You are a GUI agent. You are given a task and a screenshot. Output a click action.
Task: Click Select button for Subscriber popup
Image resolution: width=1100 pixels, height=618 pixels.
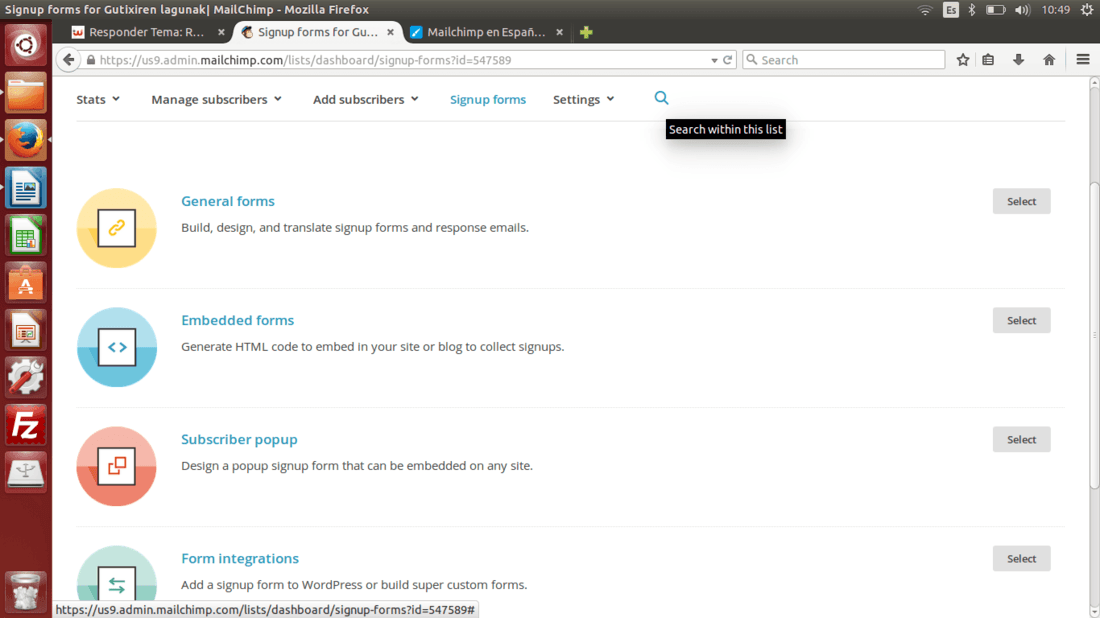click(1021, 440)
